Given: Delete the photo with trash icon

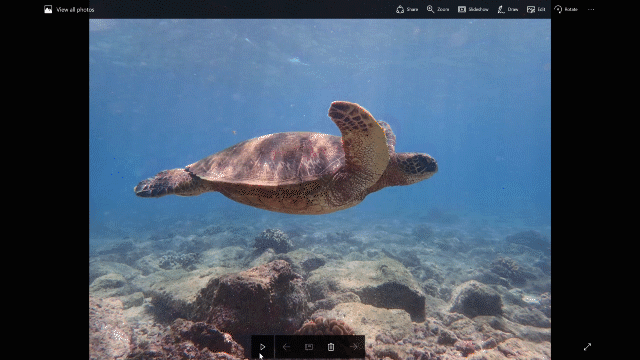Looking at the screenshot, I should point(331,347).
